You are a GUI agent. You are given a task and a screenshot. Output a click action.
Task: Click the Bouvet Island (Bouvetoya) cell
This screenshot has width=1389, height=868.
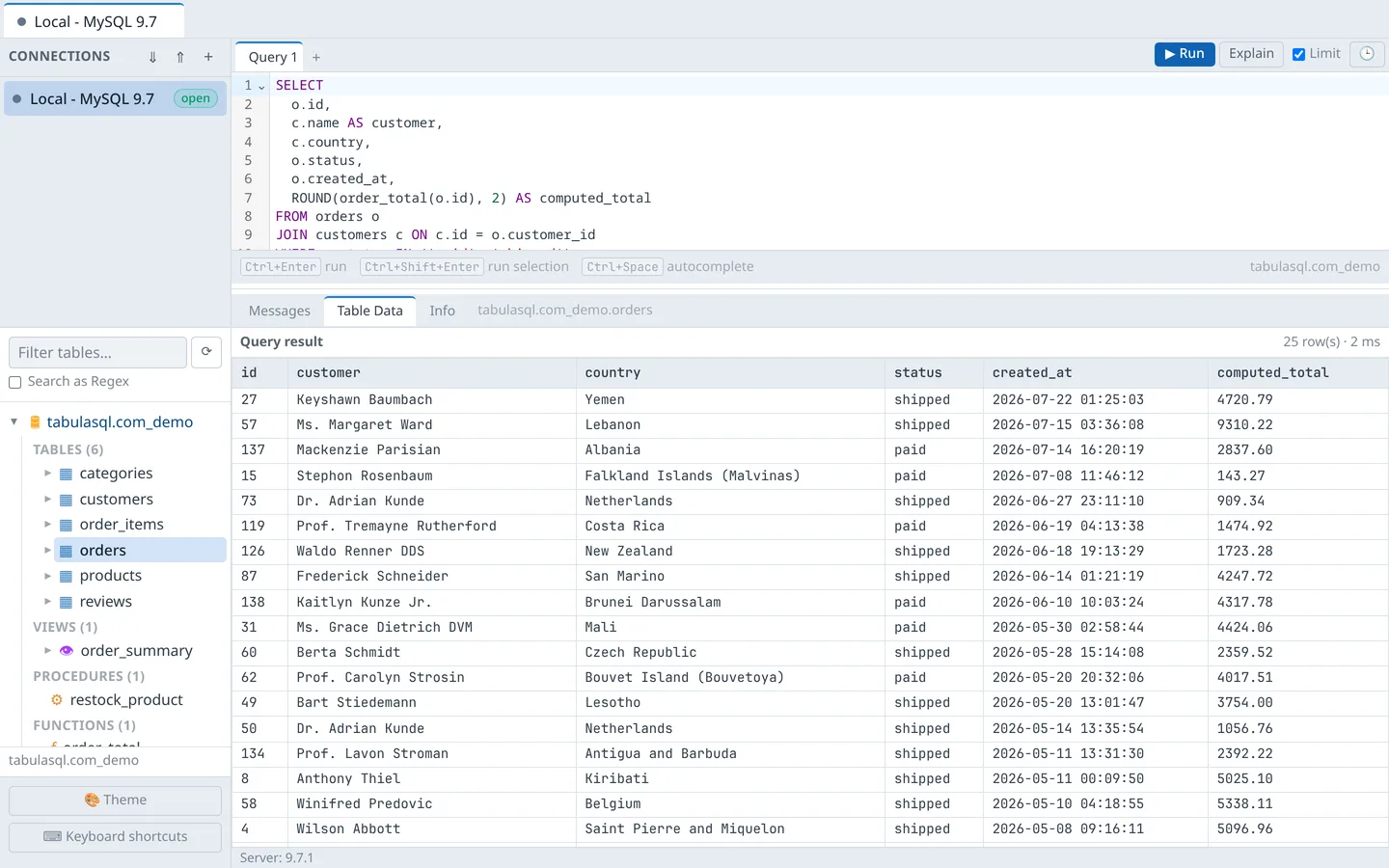tap(730, 677)
